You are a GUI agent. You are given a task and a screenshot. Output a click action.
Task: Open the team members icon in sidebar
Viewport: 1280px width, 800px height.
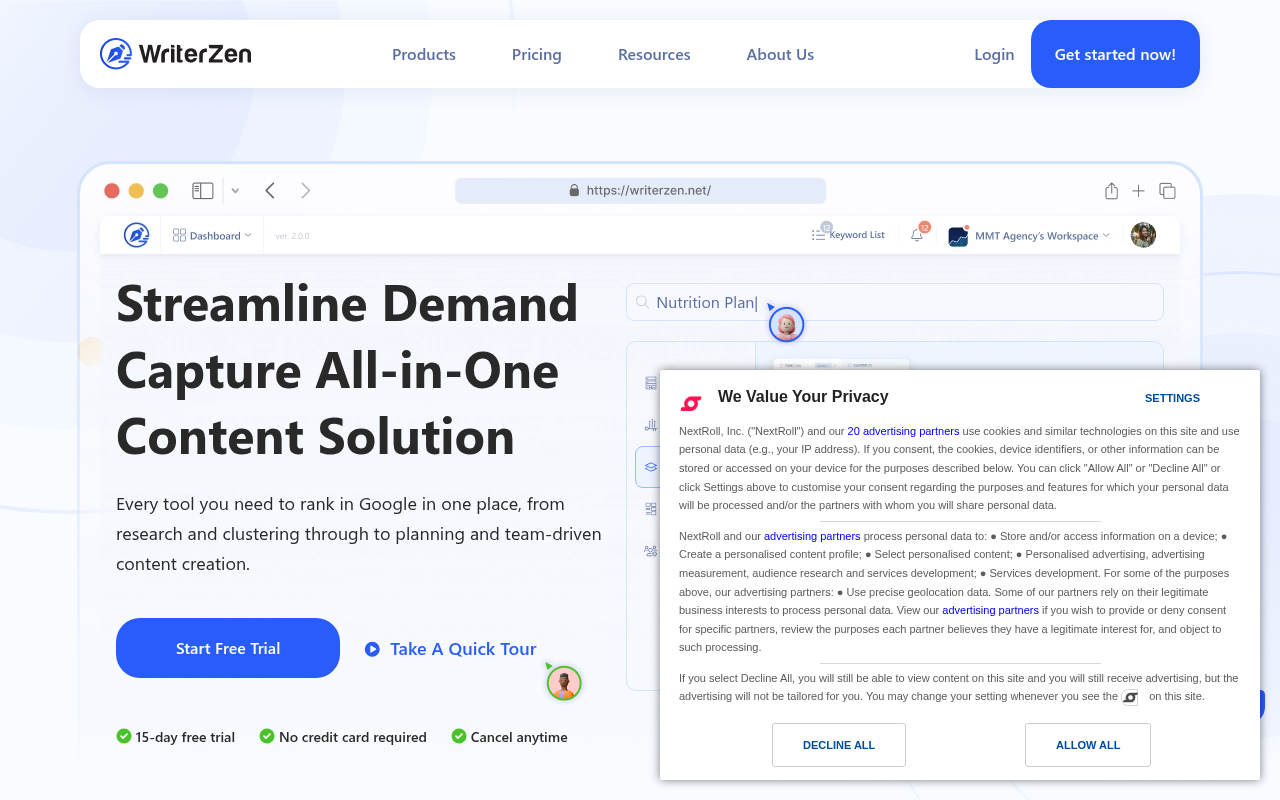pos(650,550)
